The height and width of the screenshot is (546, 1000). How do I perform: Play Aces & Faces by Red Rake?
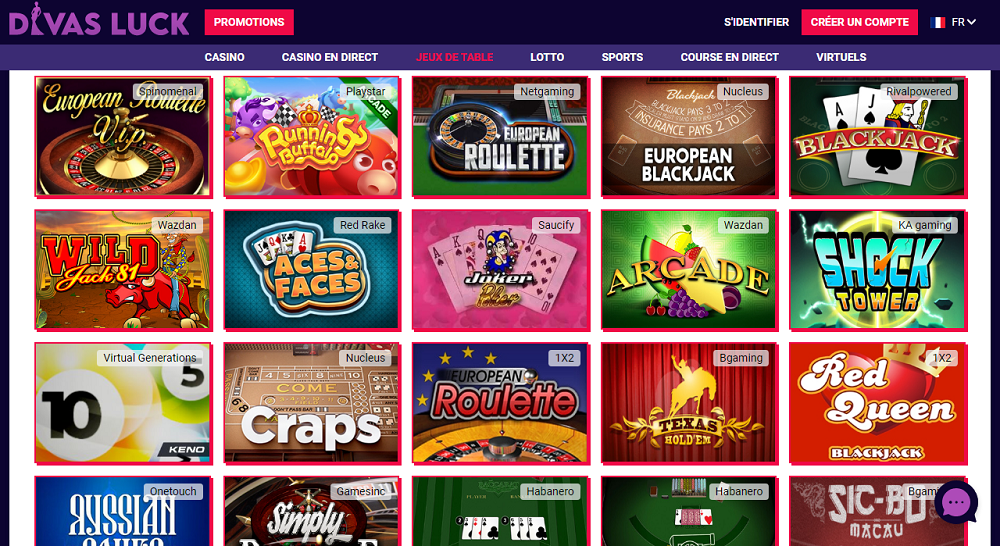pyautogui.click(x=311, y=270)
